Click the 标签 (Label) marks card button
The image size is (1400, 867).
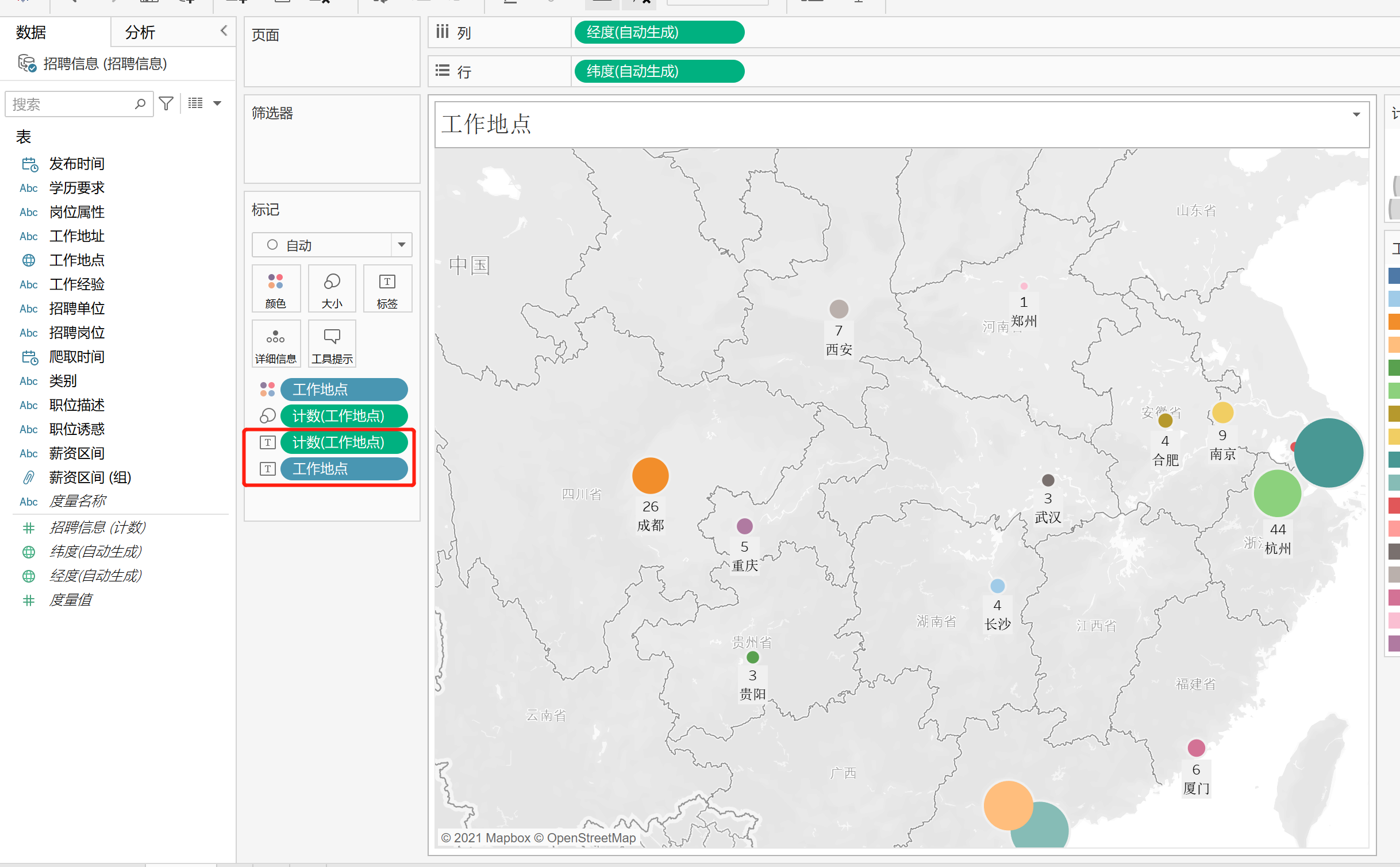click(x=387, y=289)
